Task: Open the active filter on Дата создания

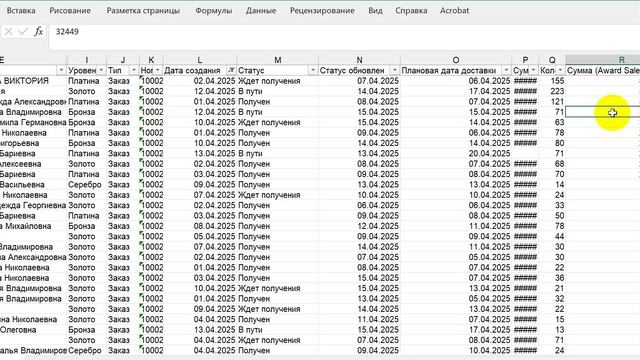Action: point(231,71)
